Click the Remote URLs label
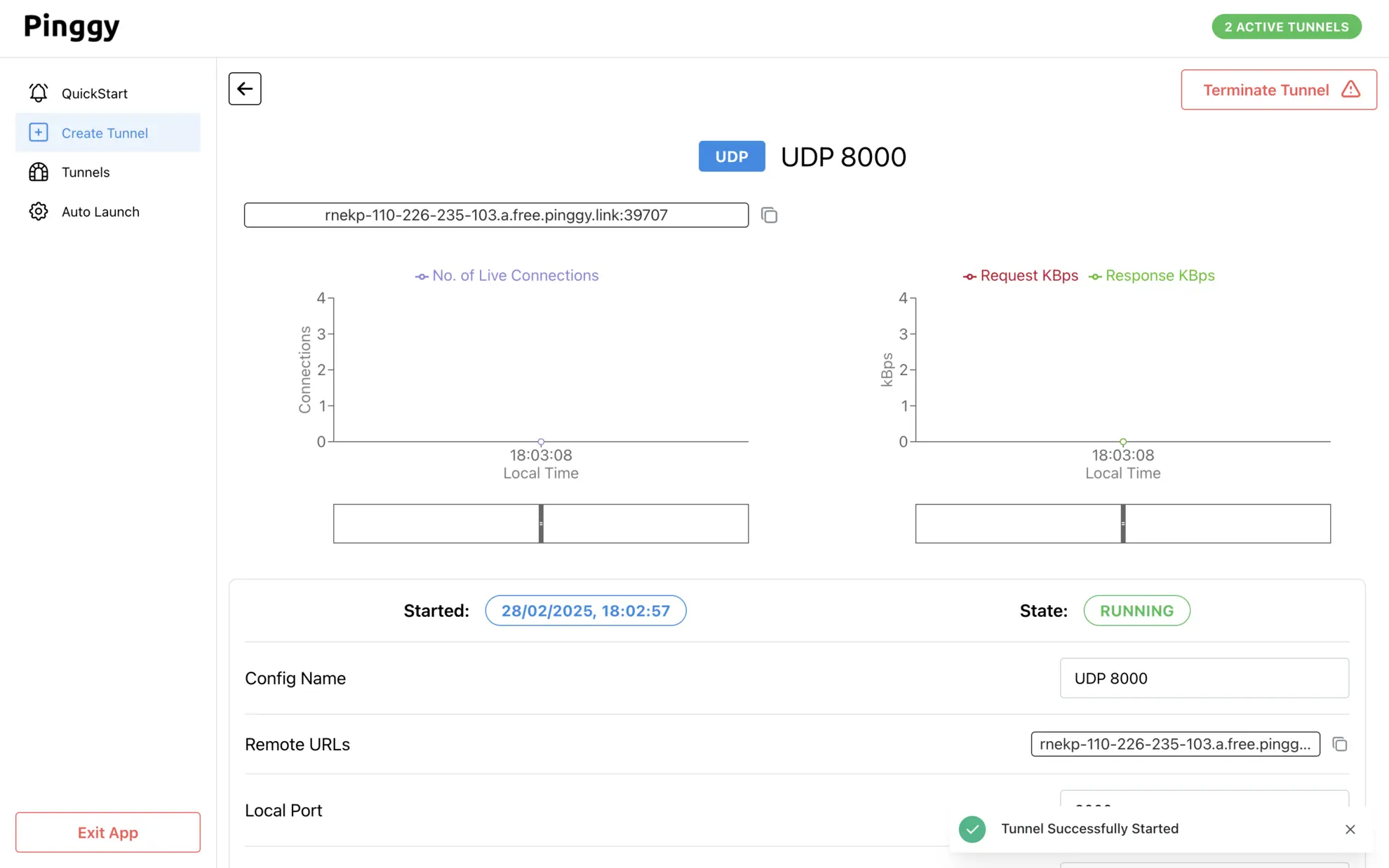Image resolution: width=1389 pixels, height=868 pixels. [297, 744]
